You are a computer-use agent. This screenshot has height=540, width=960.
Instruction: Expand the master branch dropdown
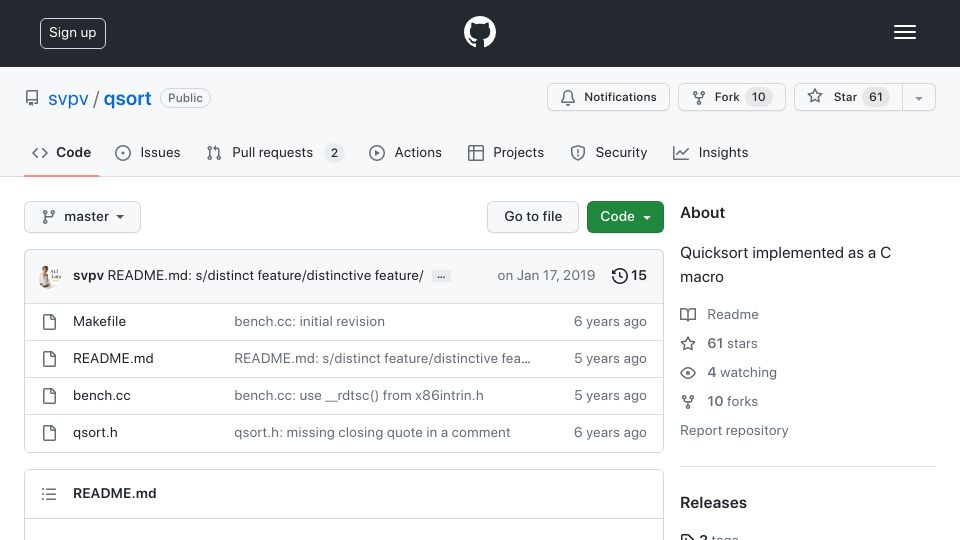click(83, 217)
